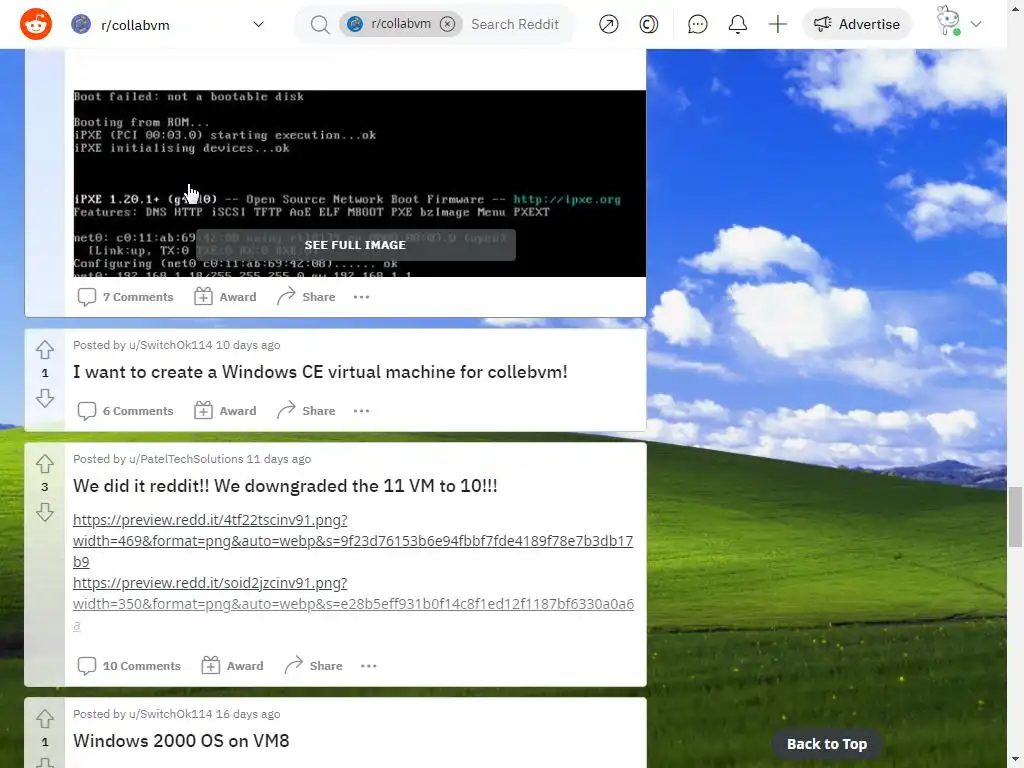This screenshot has width=1024, height=768.
Task: Open 7 Comments on the iPXE post
Action: (125, 296)
